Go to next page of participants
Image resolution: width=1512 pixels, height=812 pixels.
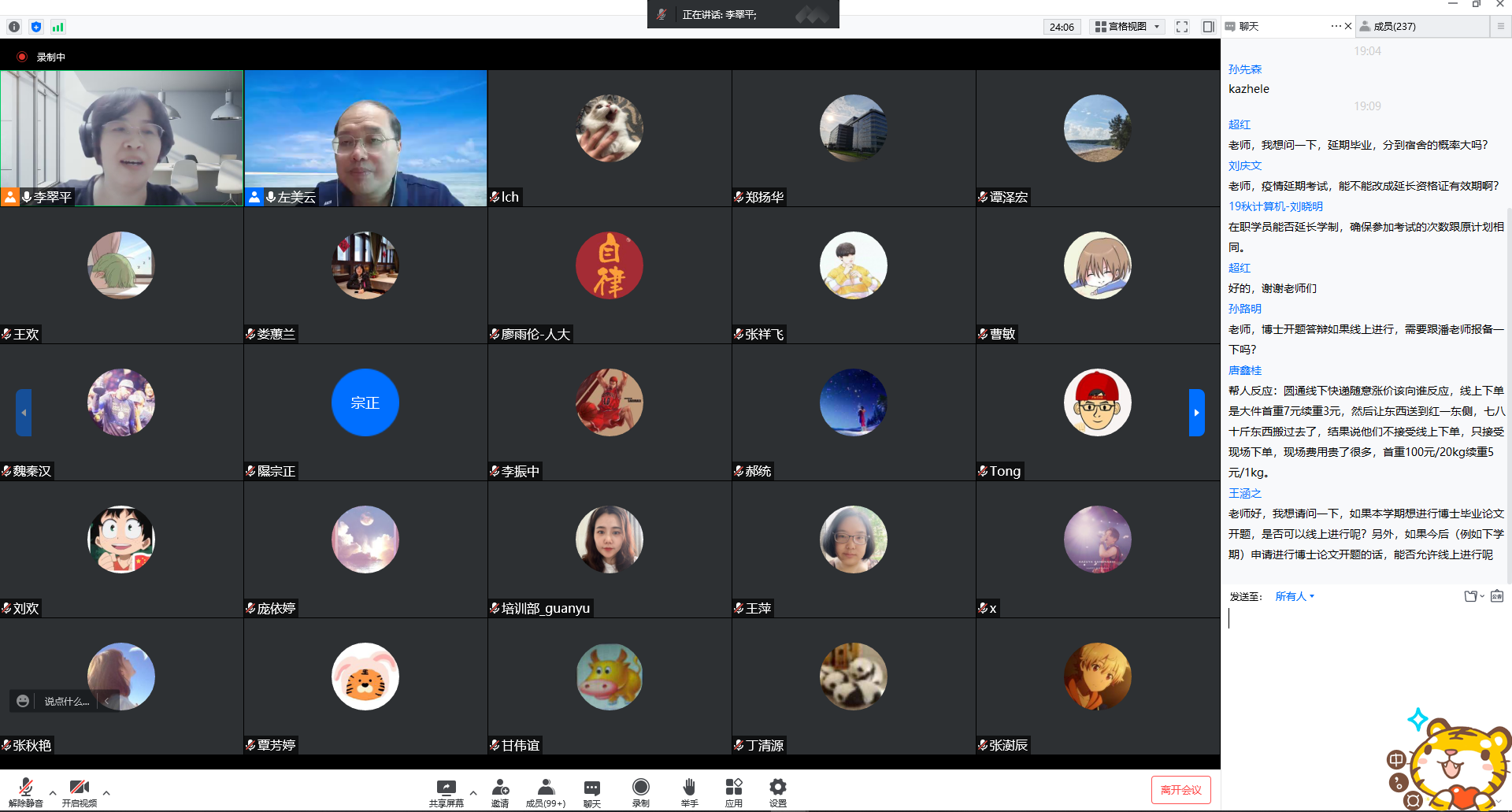tap(1196, 412)
